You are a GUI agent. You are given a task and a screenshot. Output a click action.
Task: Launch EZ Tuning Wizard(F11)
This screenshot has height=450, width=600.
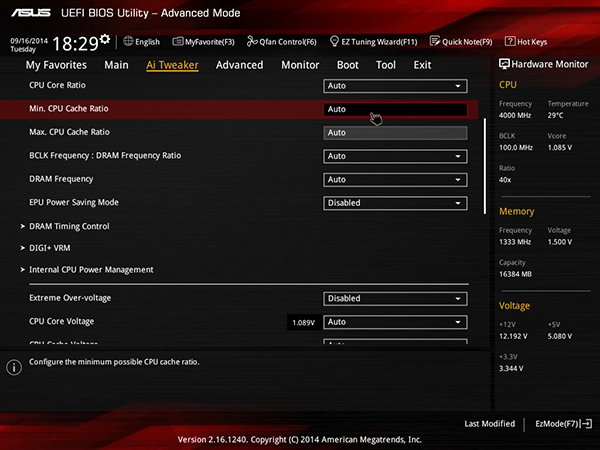pos(373,42)
